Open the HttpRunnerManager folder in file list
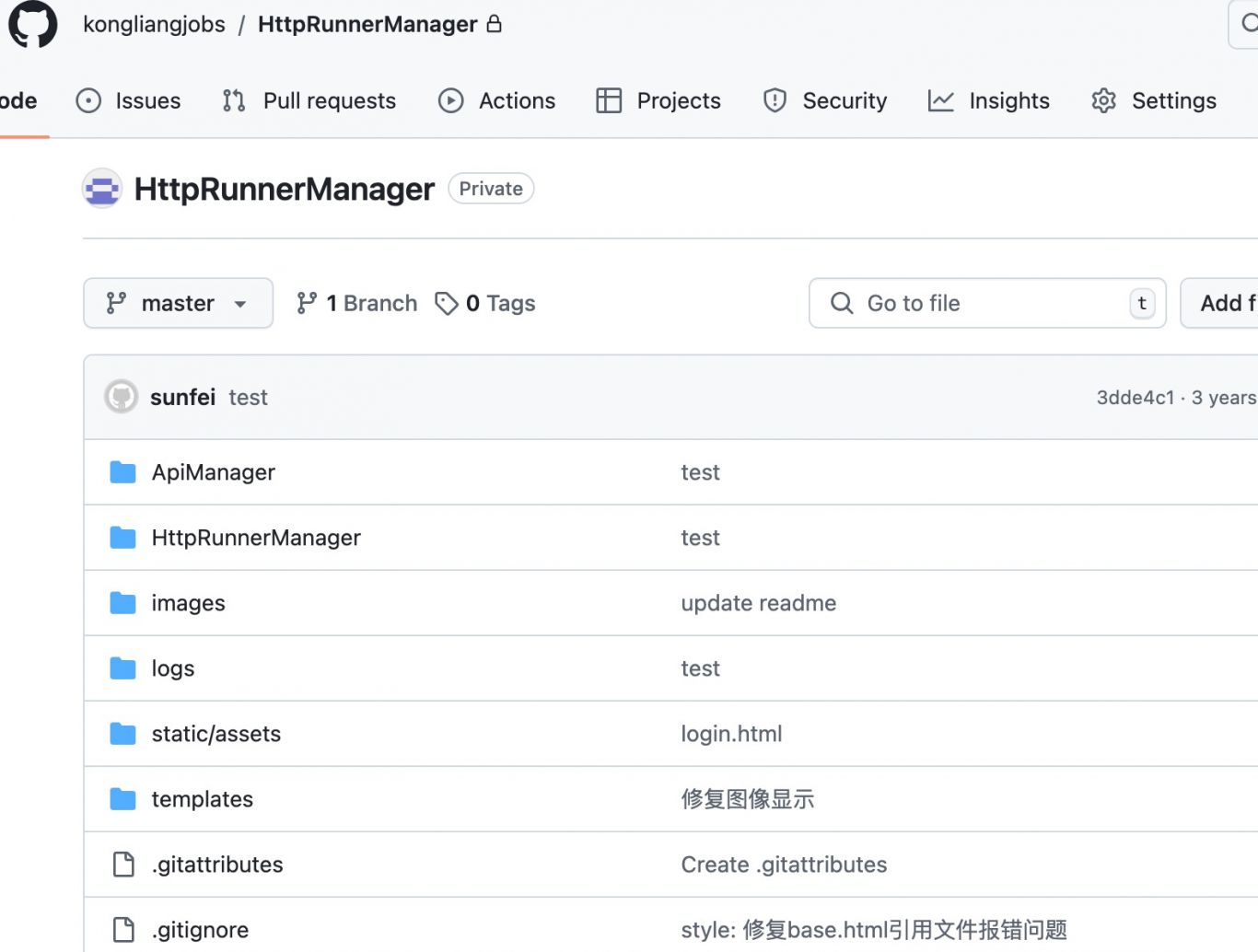Viewport: 1258px width, 952px height. (x=256, y=538)
